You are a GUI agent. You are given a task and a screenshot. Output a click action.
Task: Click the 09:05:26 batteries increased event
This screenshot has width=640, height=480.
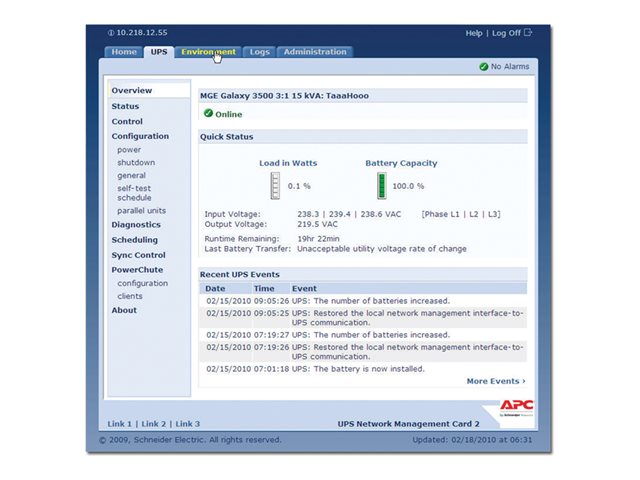[363, 301]
